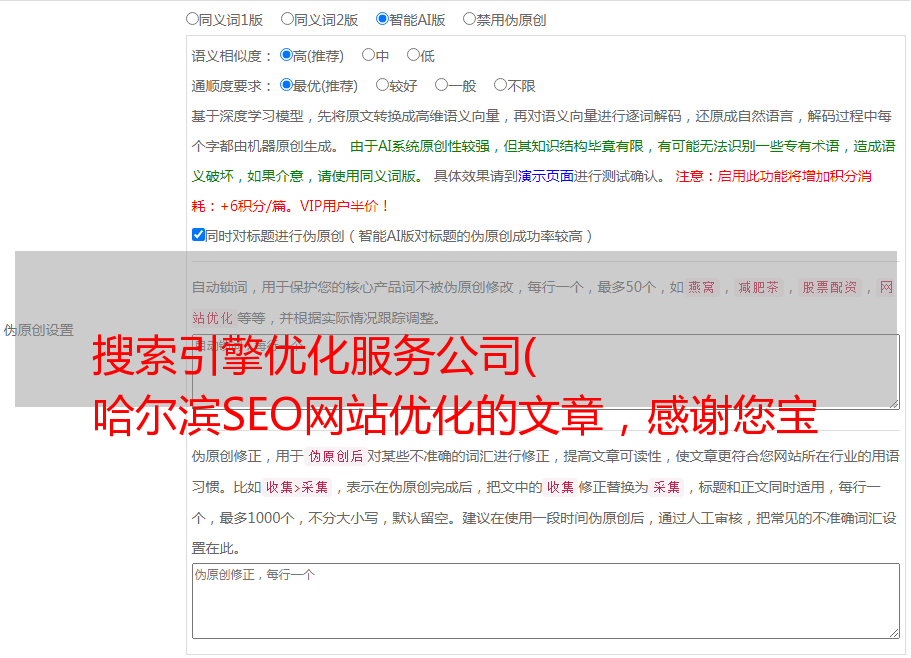Select the 同义词1版 radio option
This screenshot has width=911, height=658.
pos(193,19)
